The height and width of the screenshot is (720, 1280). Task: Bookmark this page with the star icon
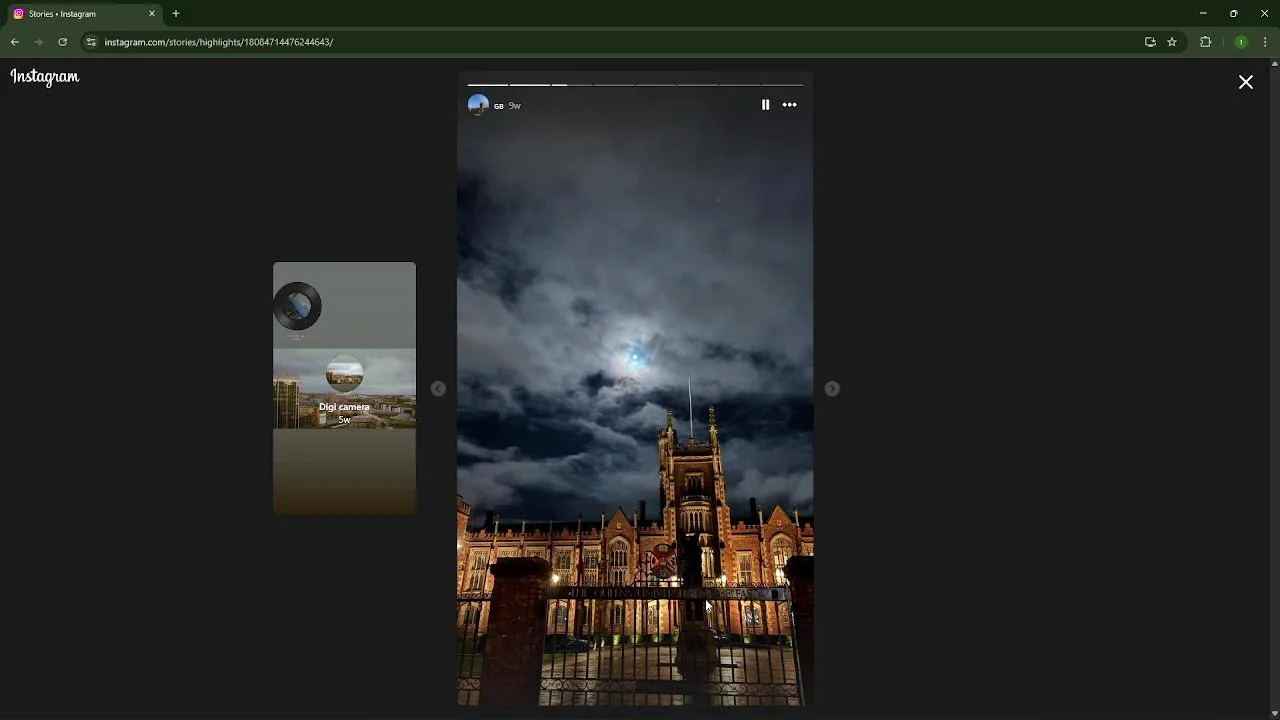pyautogui.click(x=1172, y=42)
